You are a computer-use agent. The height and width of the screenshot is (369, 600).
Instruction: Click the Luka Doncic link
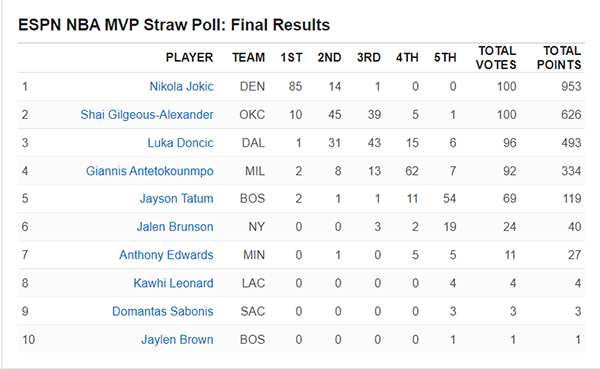click(x=181, y=143)
